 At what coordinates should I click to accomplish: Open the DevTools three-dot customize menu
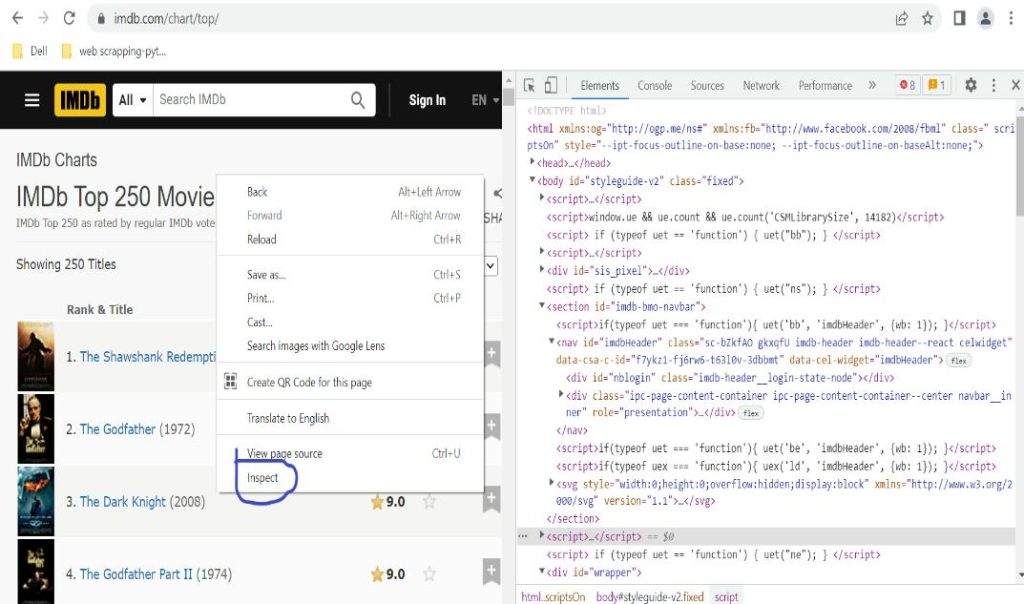tap(993, 85)
